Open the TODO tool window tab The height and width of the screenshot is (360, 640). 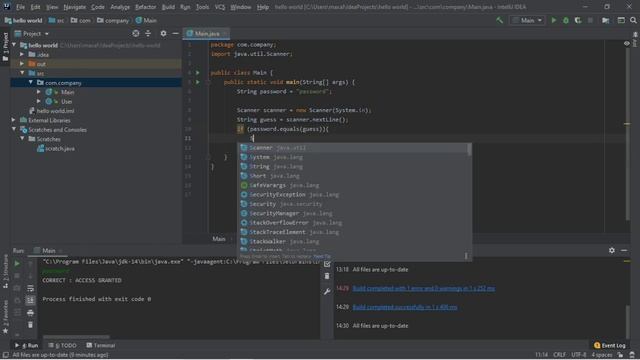coord(62,345)
